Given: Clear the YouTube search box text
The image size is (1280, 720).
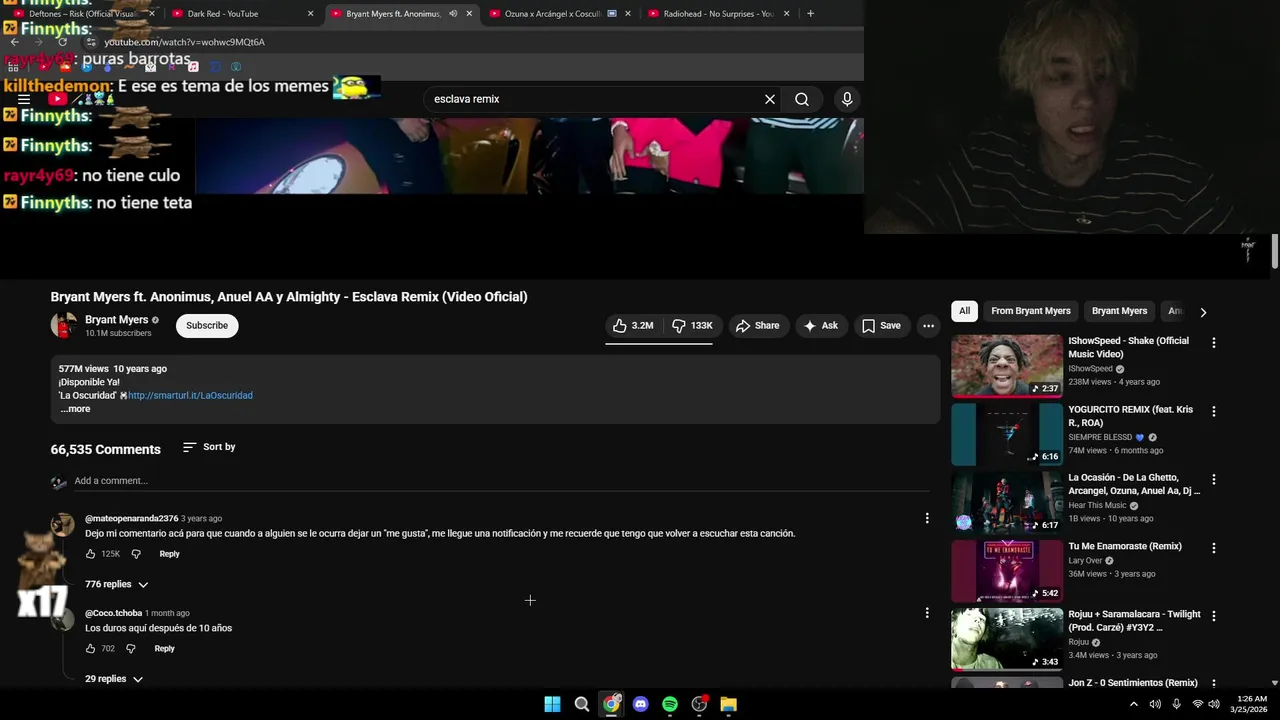Looking at the screenshot, I should [770, 99].
